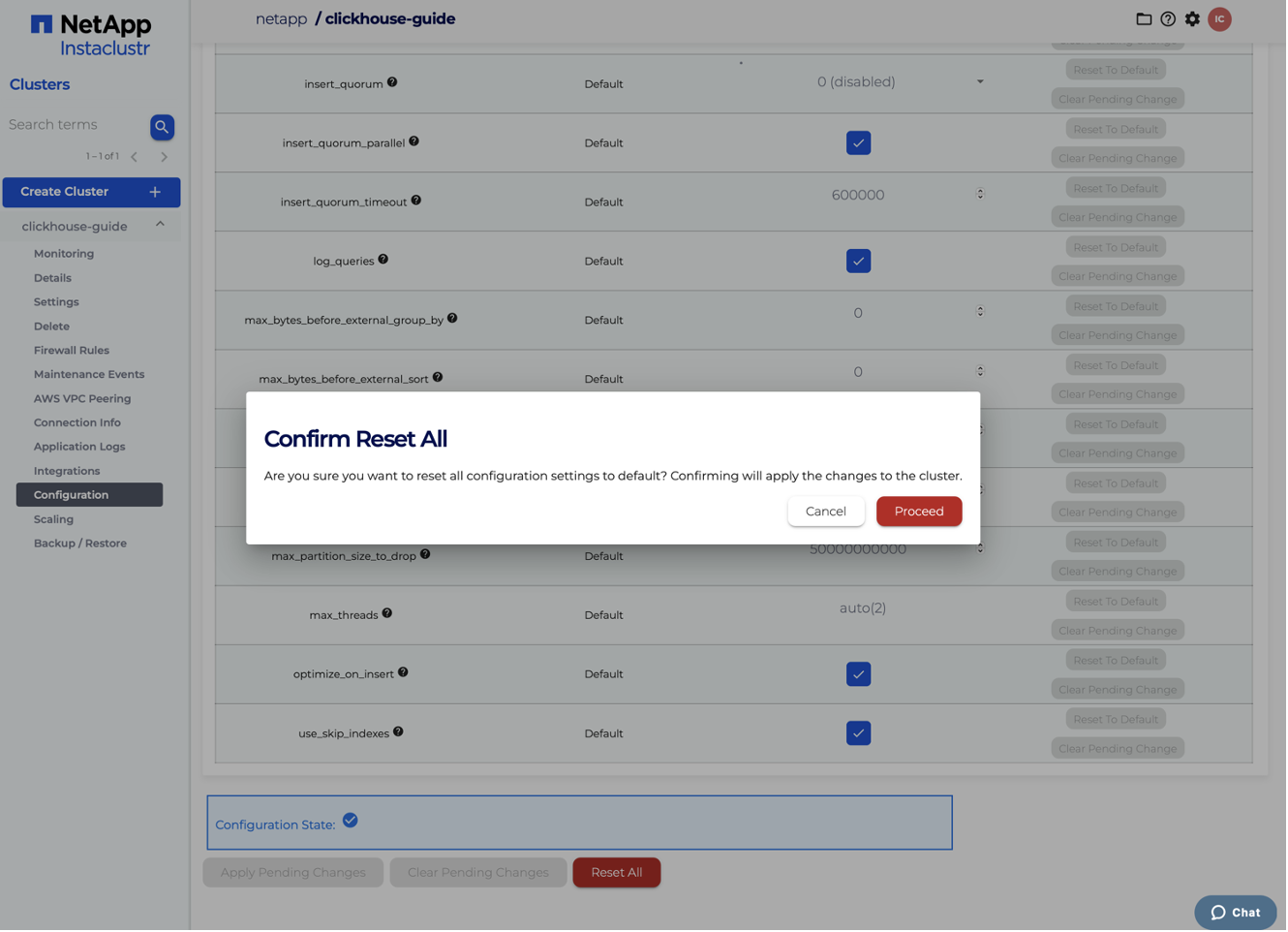Collapse the clickhouse-guide cluster tree
Image resolution: width=1288 pixels, height=932 pixels.
coord(161,226)
